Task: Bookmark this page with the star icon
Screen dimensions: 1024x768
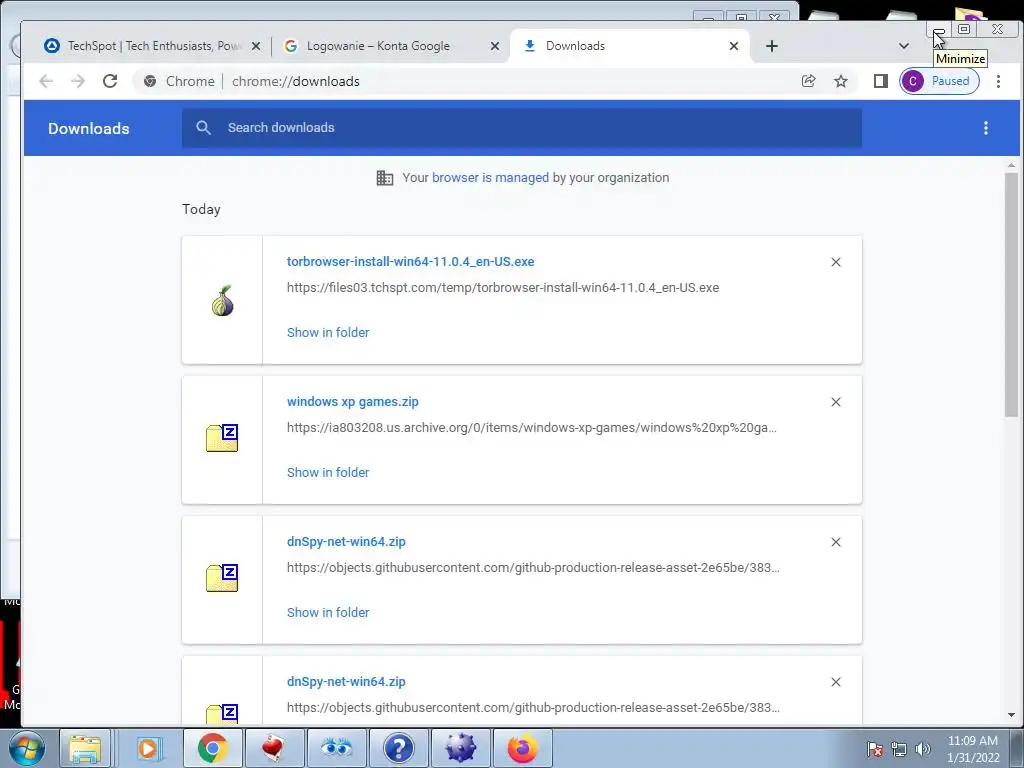Action: [x=840, y=81]
